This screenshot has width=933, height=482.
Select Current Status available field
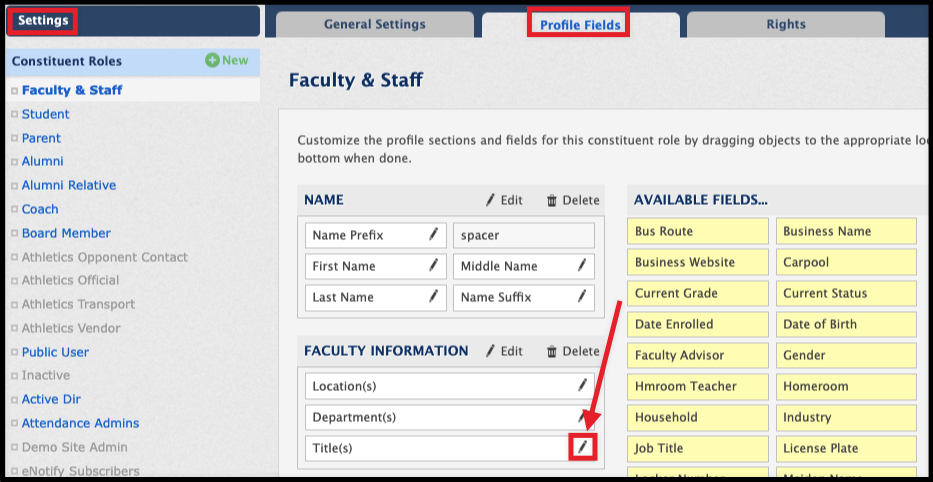point(846,293)
